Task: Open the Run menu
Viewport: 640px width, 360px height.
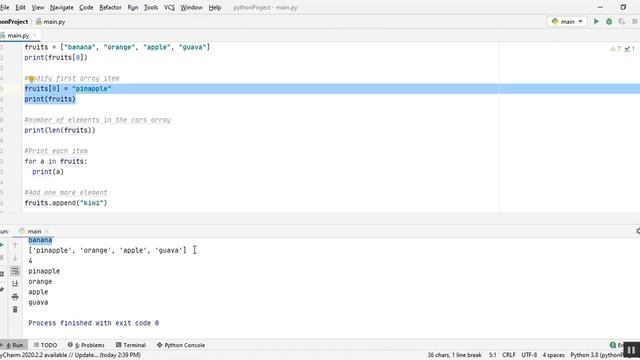Action: pyautogui.click(x=133, y=7)
